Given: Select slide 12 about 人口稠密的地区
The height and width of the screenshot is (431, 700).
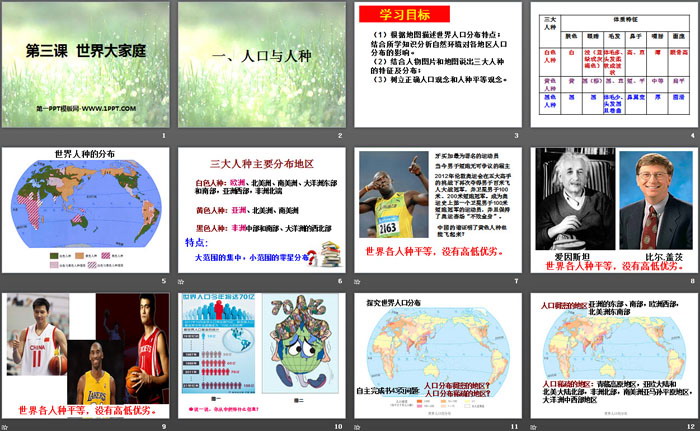Looking at the screenshot, I should tap(614, 356).
